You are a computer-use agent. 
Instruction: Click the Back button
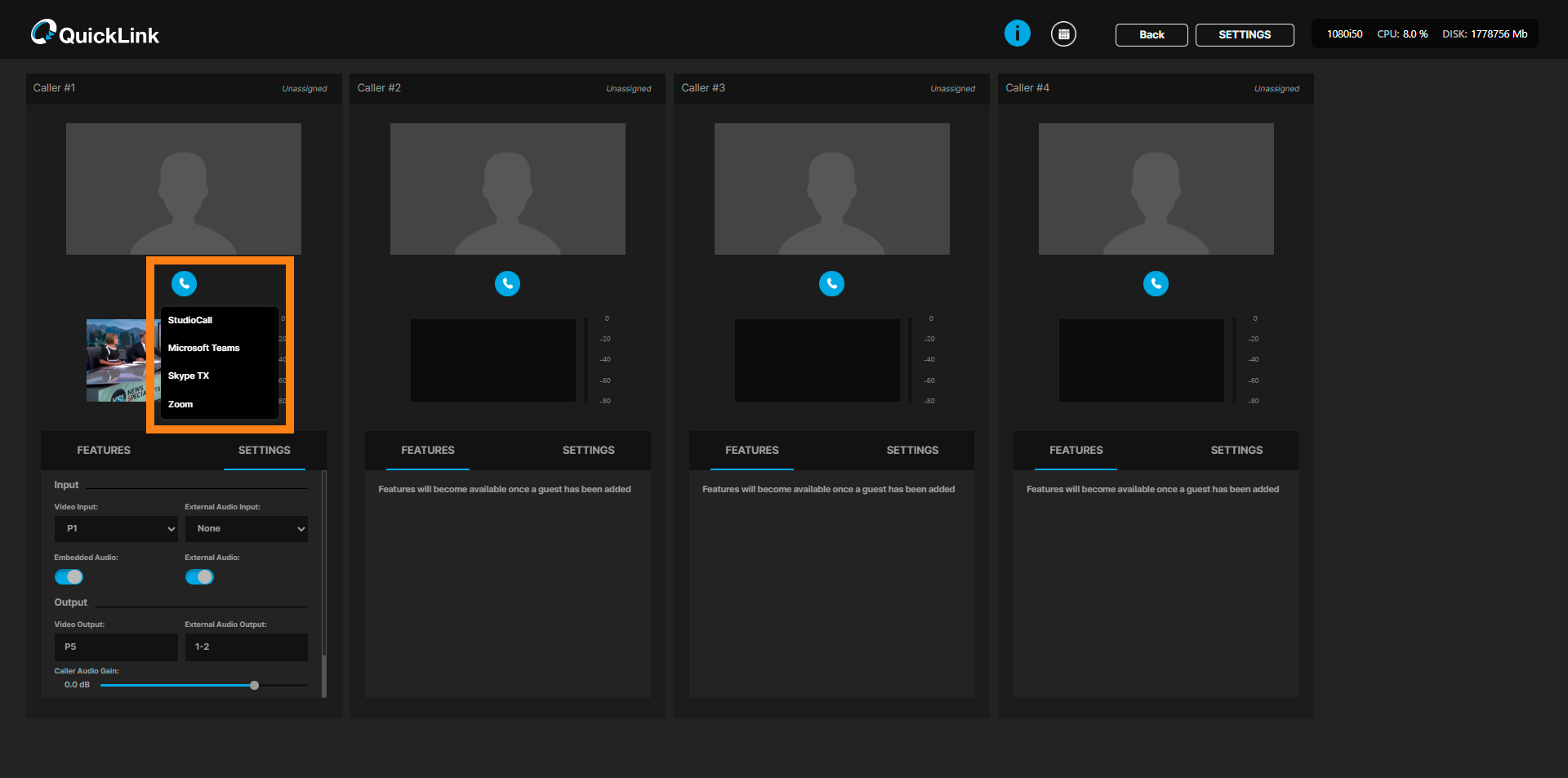pyautogui.click(x=1151, y=35)
